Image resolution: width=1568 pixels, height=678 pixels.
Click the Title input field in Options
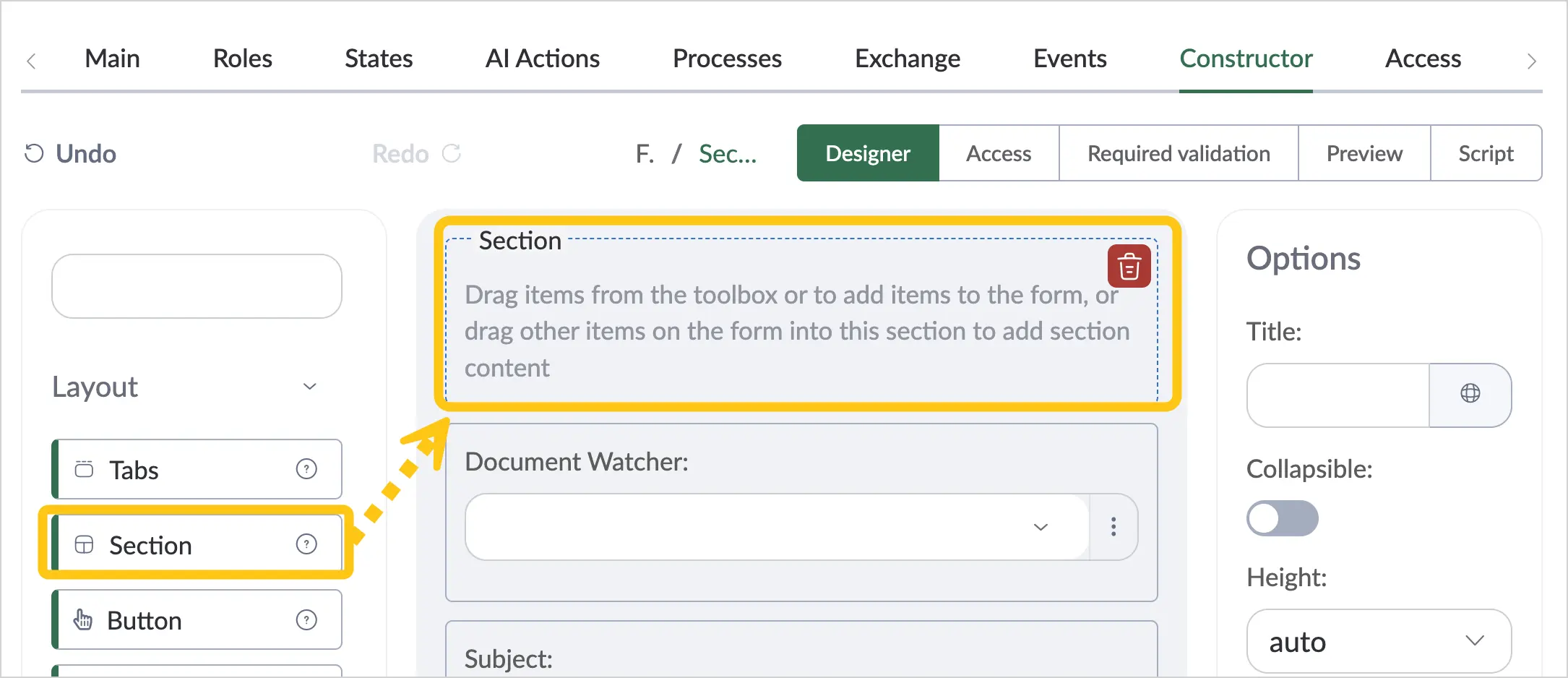pos(1338,395)
